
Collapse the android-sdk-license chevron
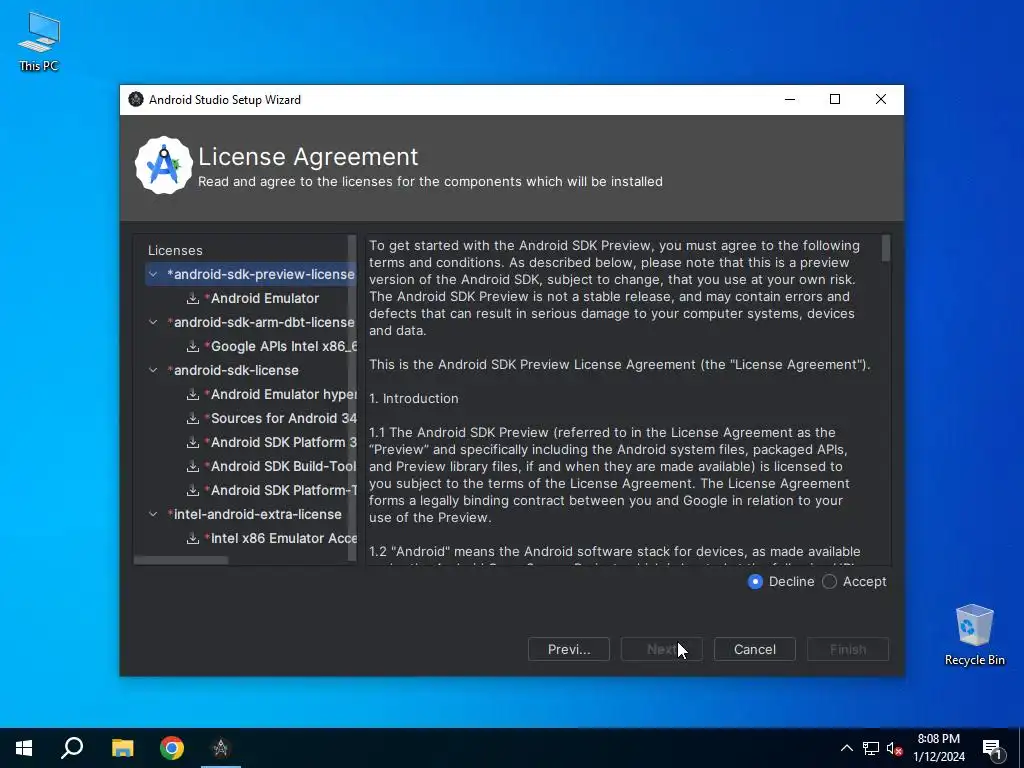pos(153,370)
